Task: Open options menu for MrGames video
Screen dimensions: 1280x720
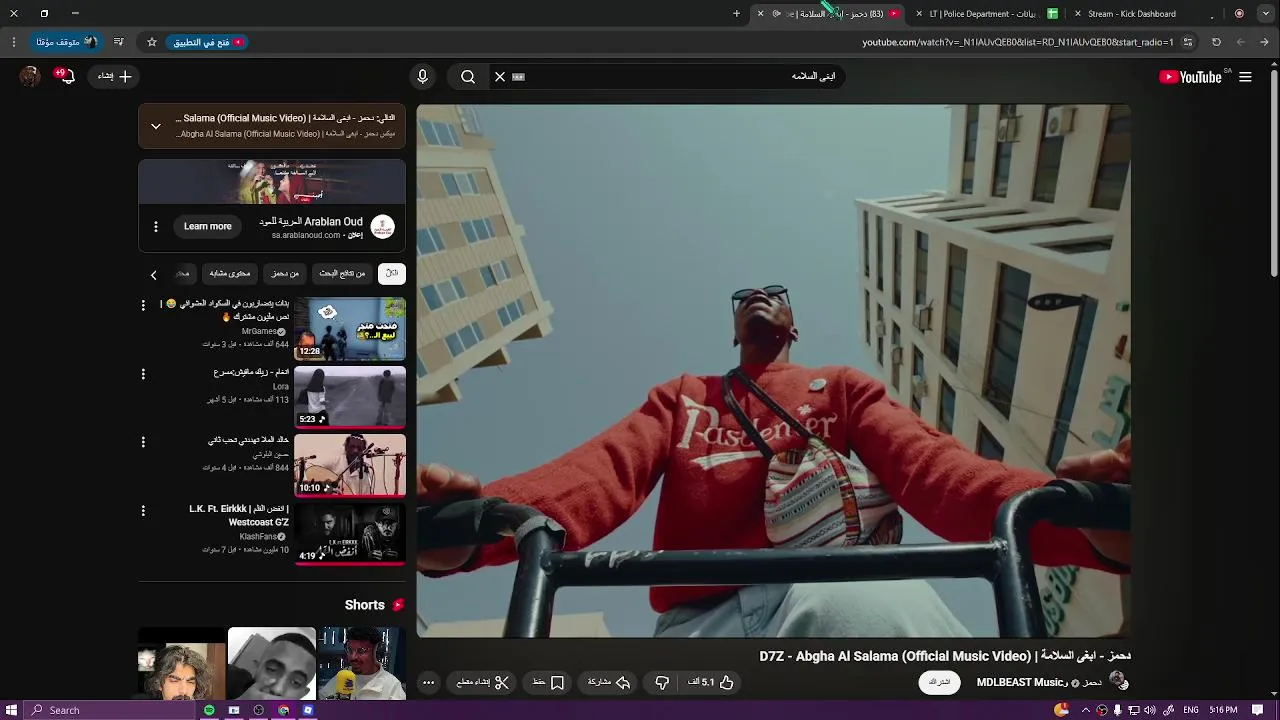Action: [x=143, y=305]
